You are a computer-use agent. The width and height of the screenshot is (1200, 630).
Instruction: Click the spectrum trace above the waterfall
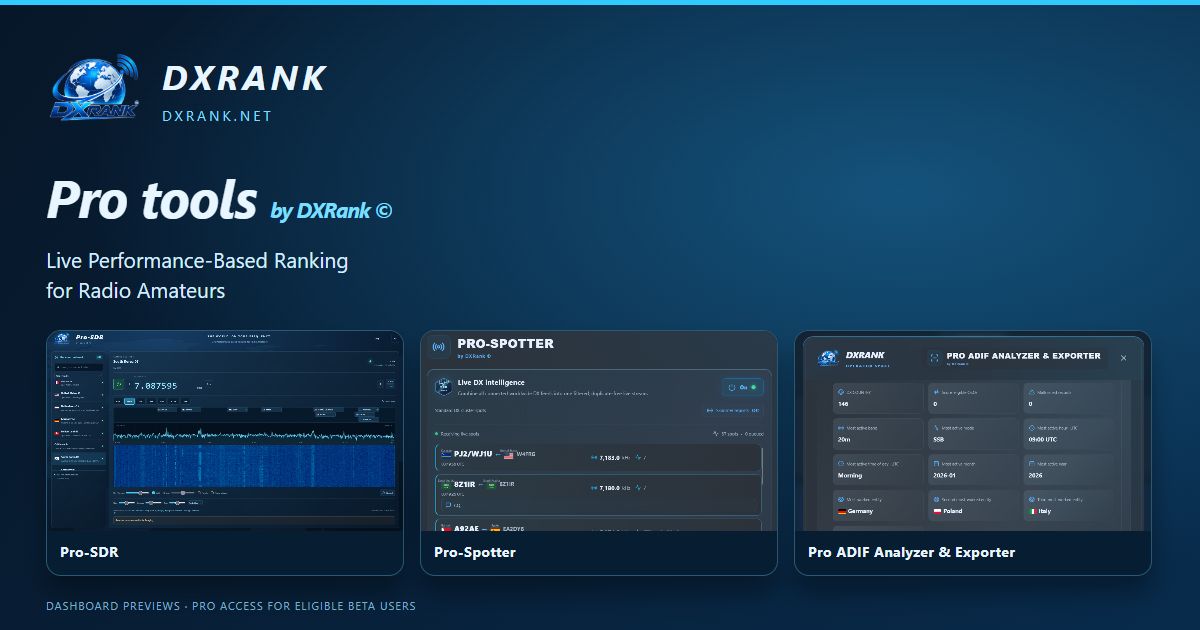(254, 435)
